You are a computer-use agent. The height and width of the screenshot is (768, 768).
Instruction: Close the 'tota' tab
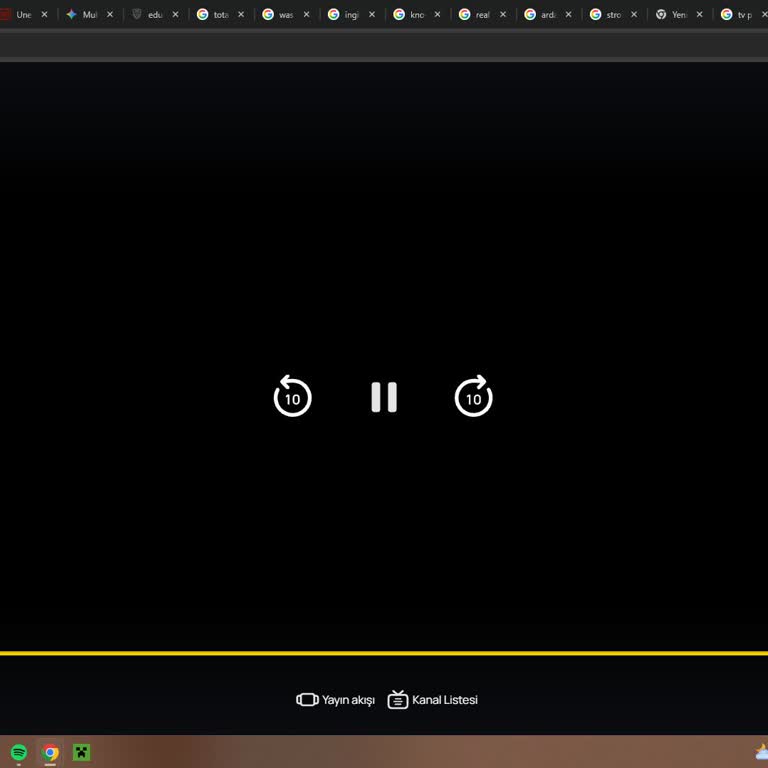[241, 15]
